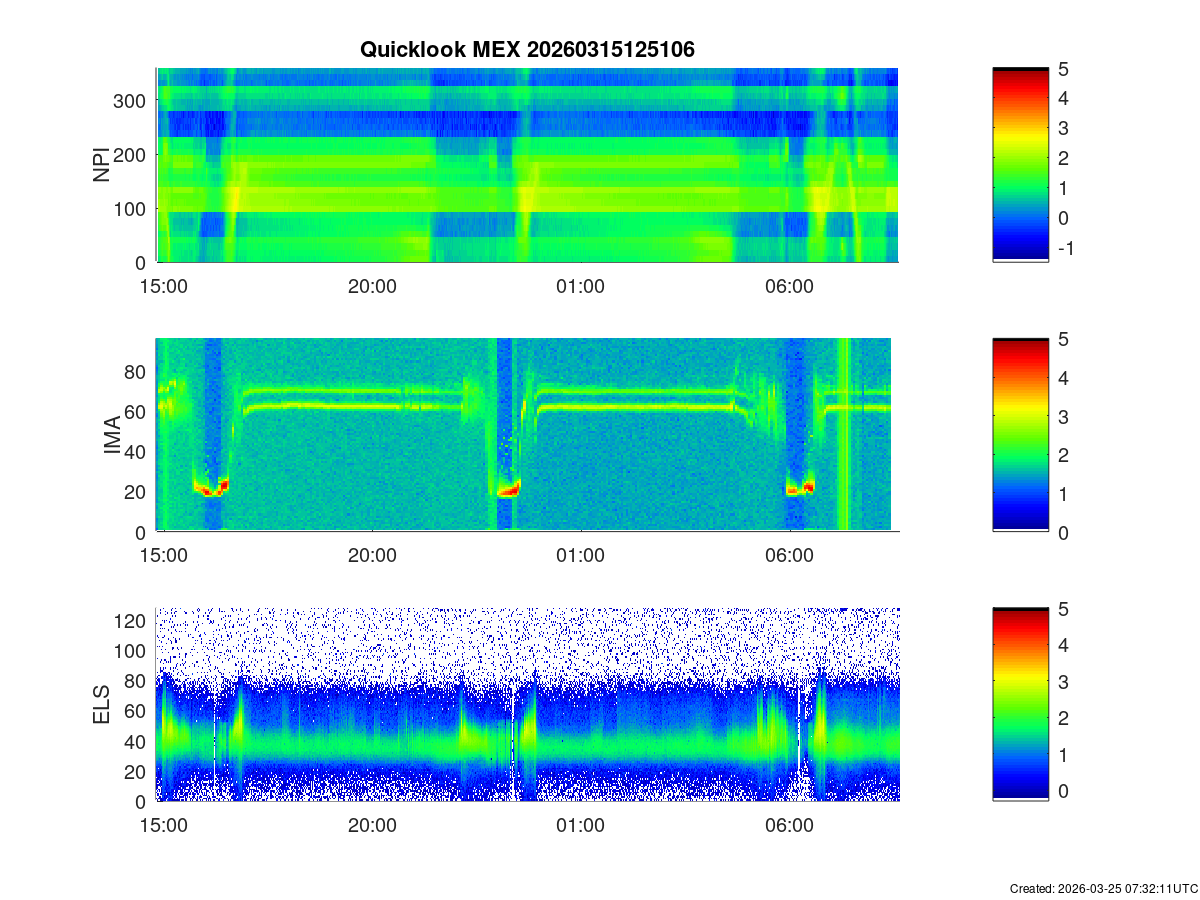
Task: Click the 20:00 tick under IMA panel
Action: pos(372,557)
